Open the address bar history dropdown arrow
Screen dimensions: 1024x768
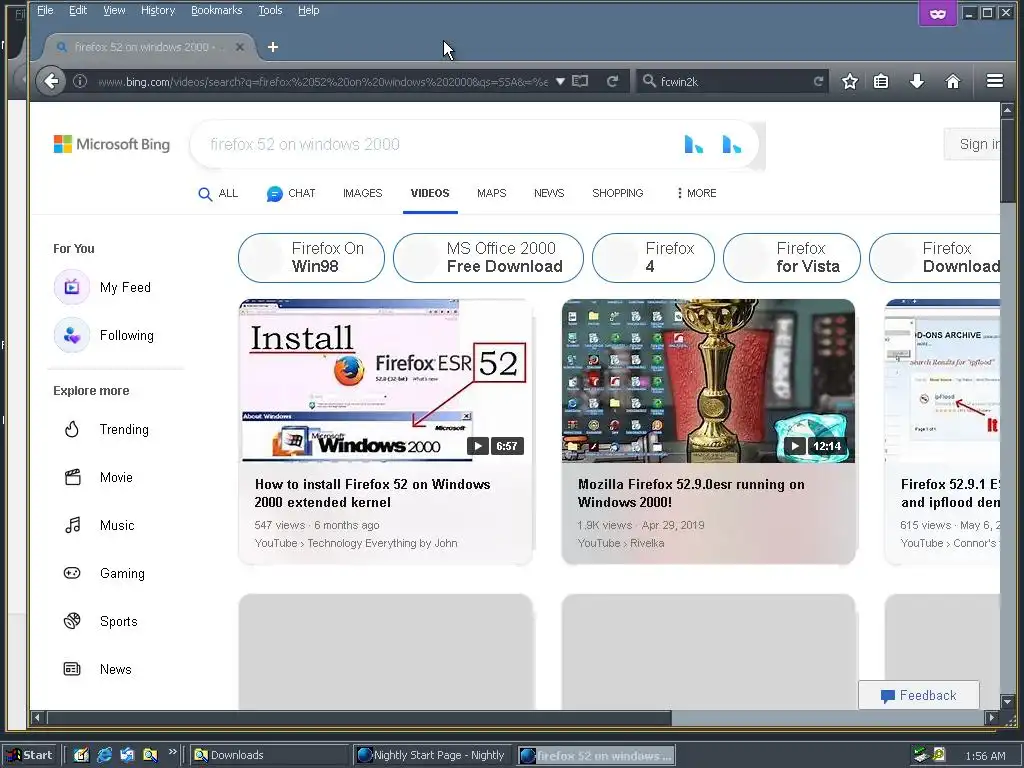pos(560,81)
